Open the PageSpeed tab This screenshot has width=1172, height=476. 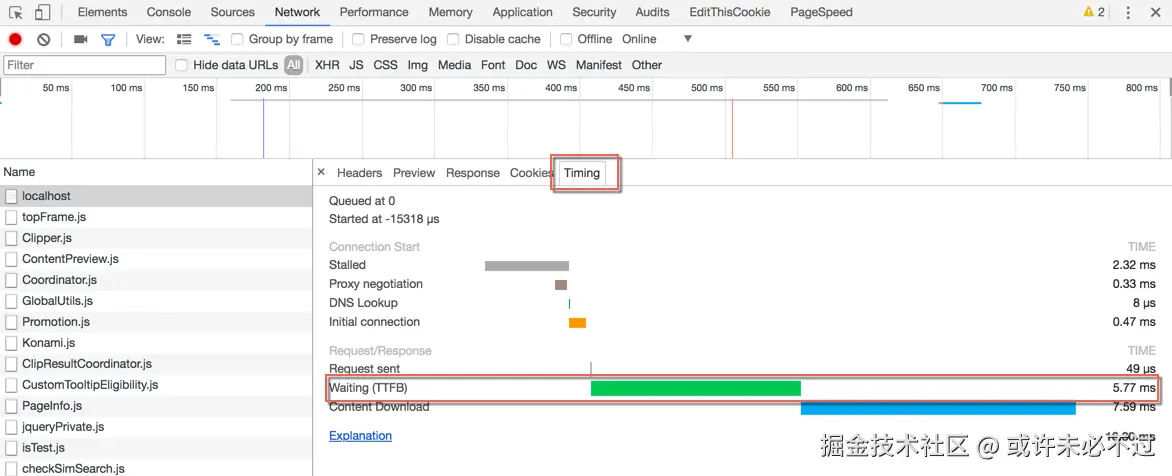[x=821, y=12]
